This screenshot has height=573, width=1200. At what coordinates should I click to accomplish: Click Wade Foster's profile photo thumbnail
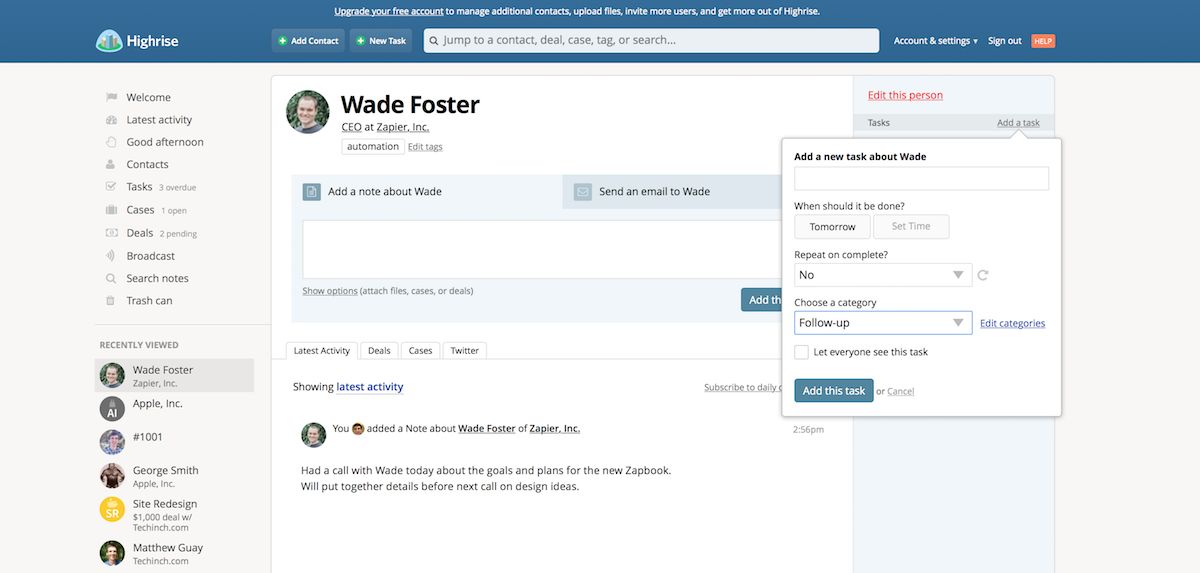click(308, 112)
